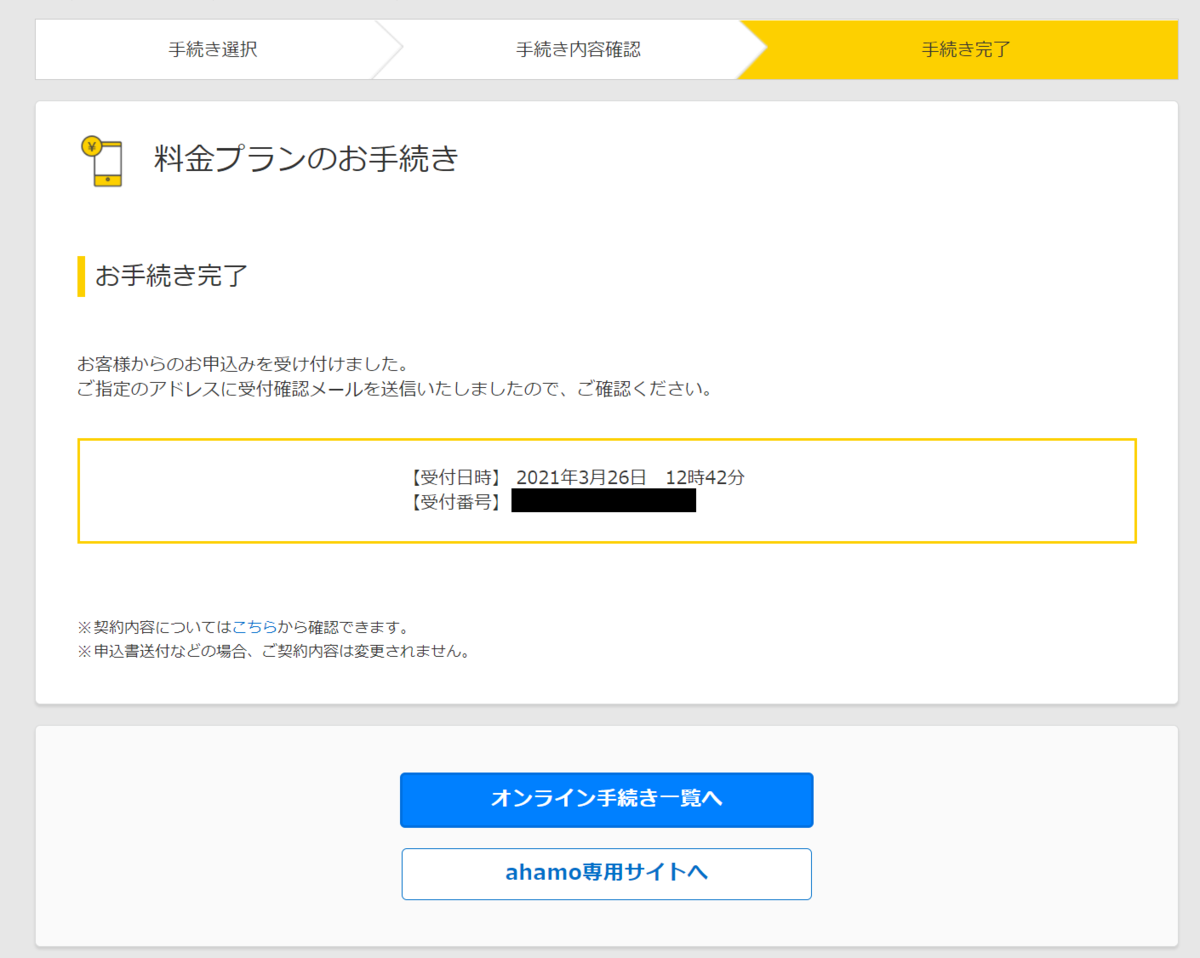Viewport: 1200px width, 958px height.
Task: Open the ahamo専用サイトへ button
Action: click(607, 873)
